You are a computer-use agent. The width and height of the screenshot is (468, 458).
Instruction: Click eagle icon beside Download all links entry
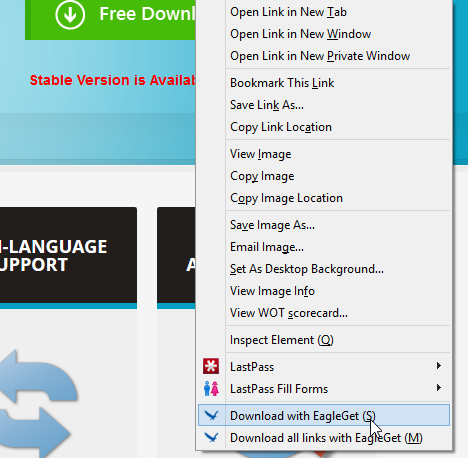coord(211,437)
